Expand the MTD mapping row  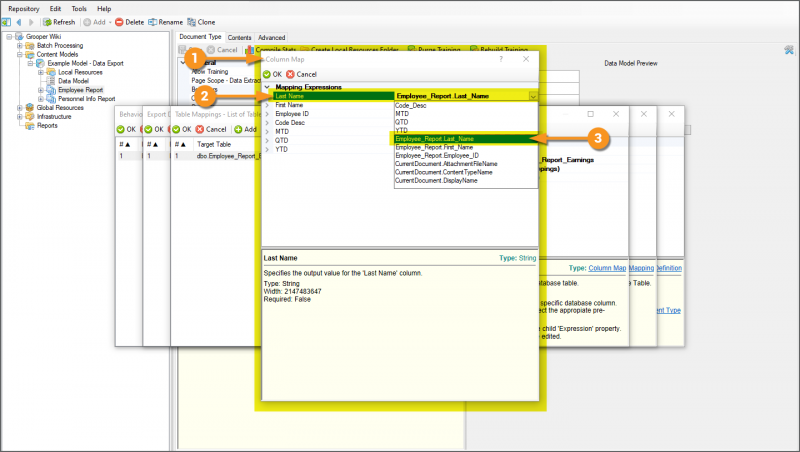[267, 132]
